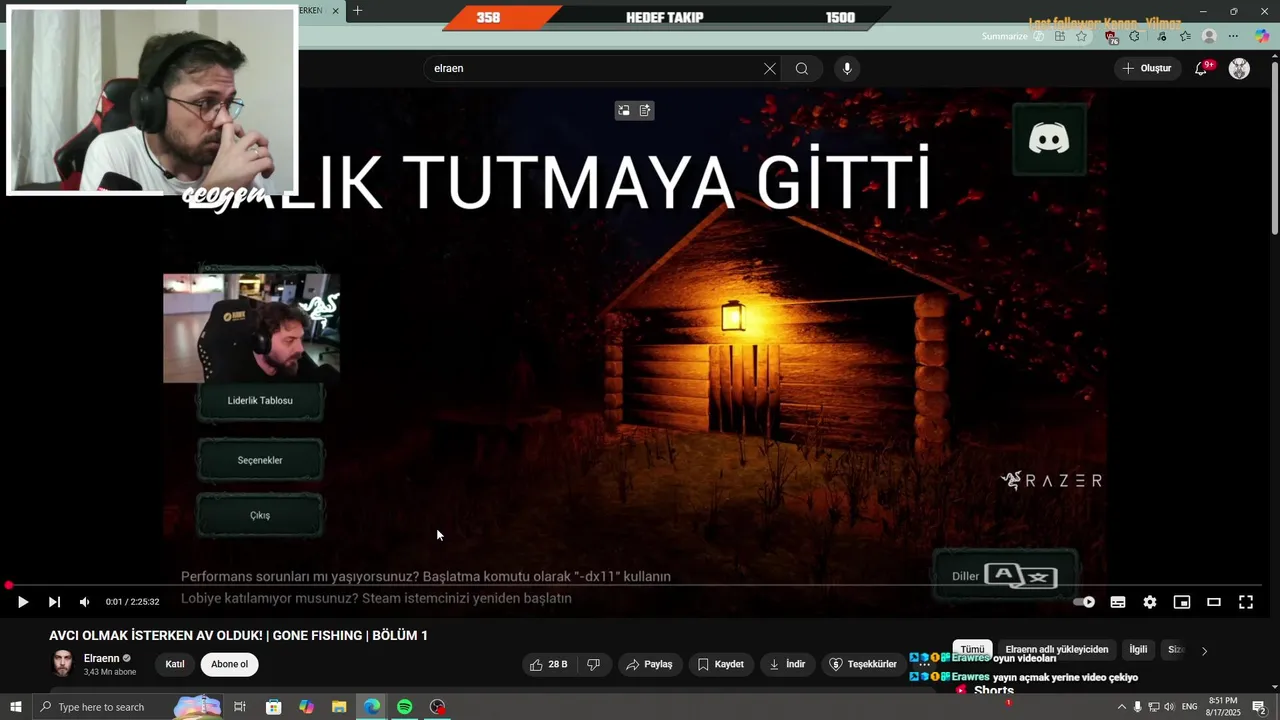This screenshot has width=1280, height=720.
Task: Open the Copilot sidebar icon
Action: (1263, 36)
